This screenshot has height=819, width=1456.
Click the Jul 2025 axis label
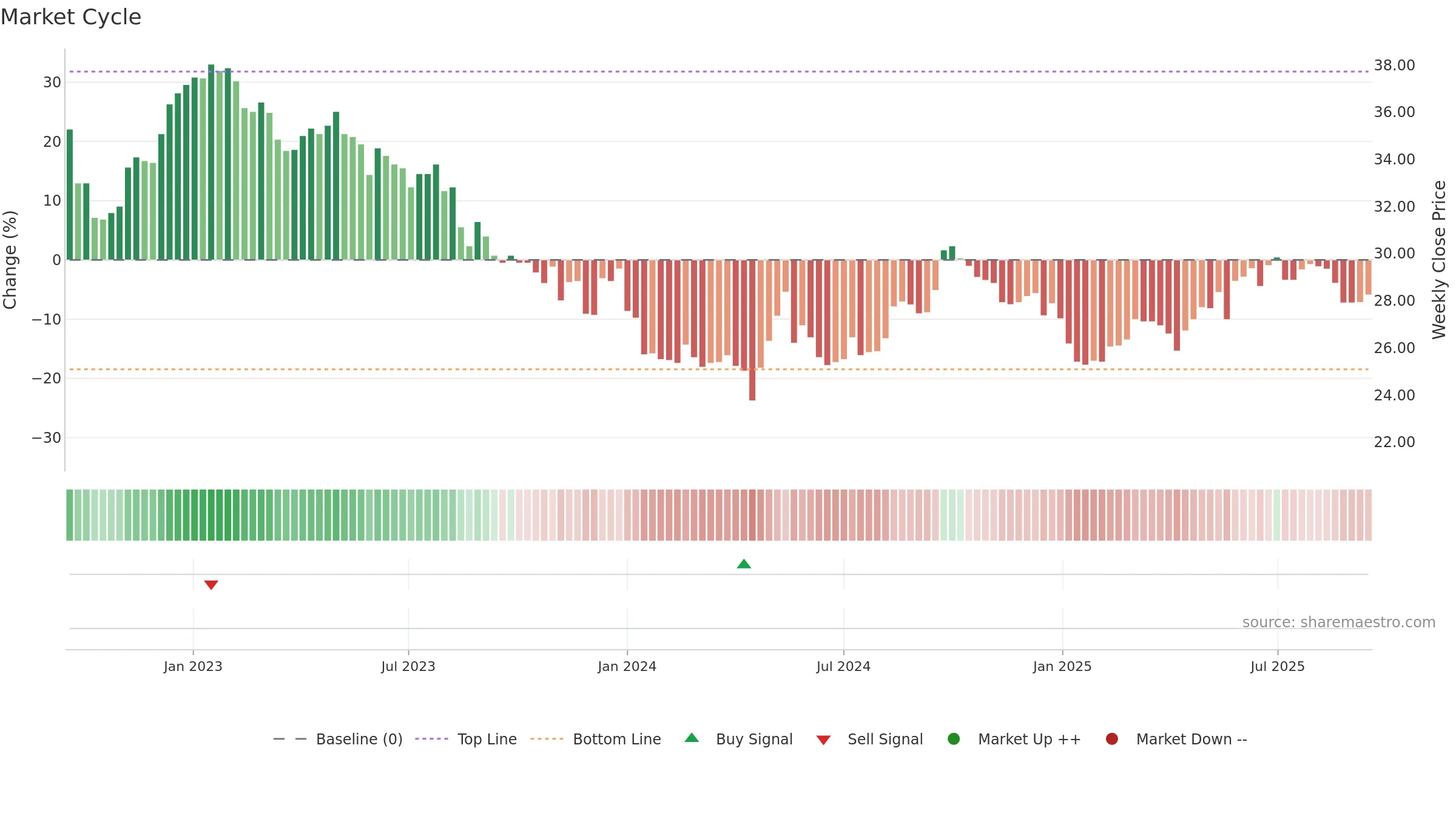(1278, 667)
